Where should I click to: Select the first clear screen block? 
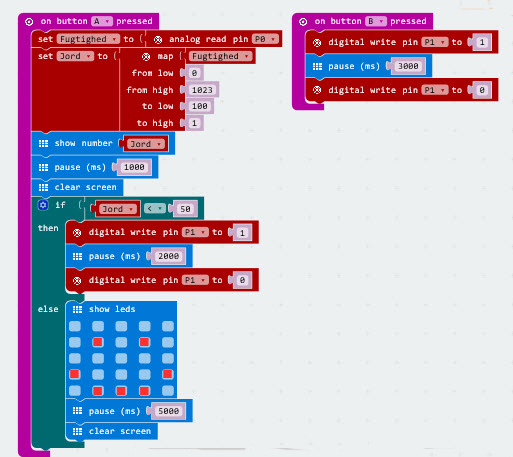coord(77,187)
